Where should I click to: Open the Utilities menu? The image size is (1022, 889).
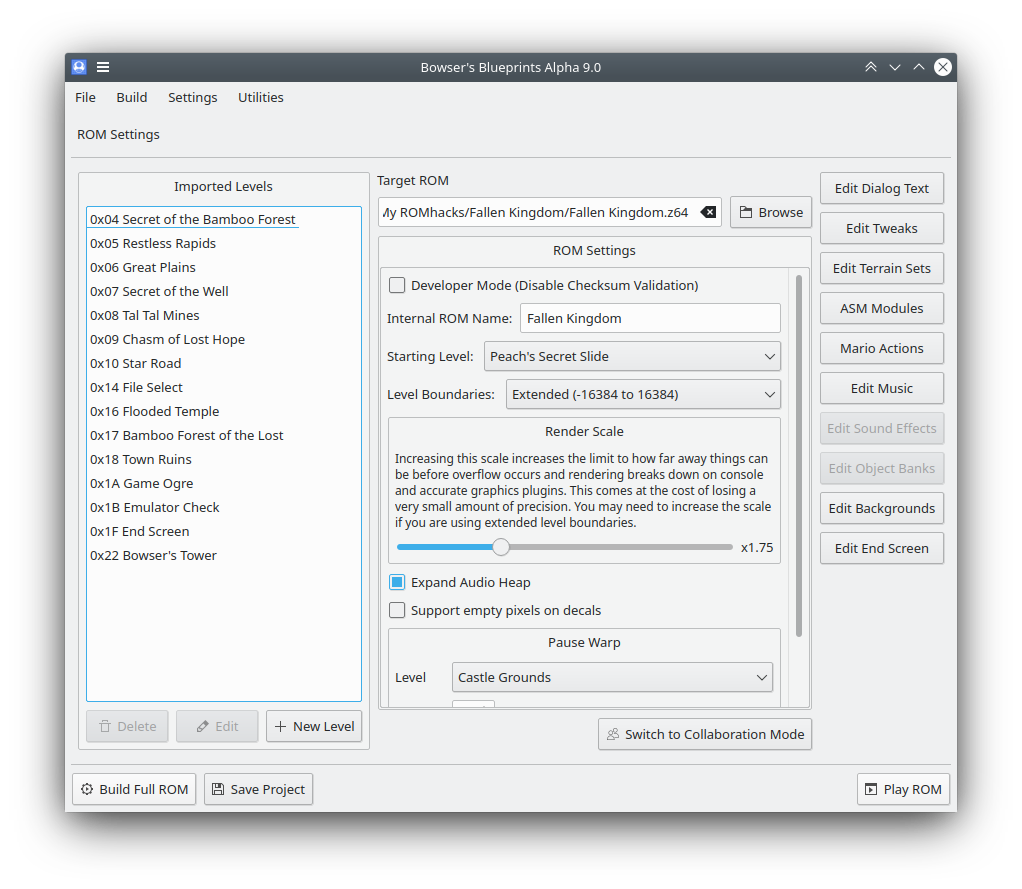click(x=261, y=98)
